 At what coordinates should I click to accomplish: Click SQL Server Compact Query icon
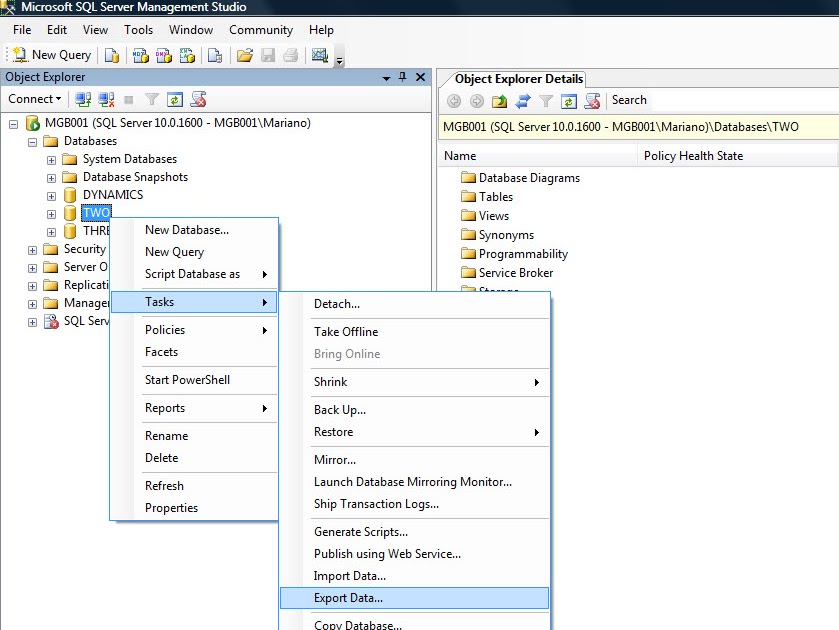point(215,55)
